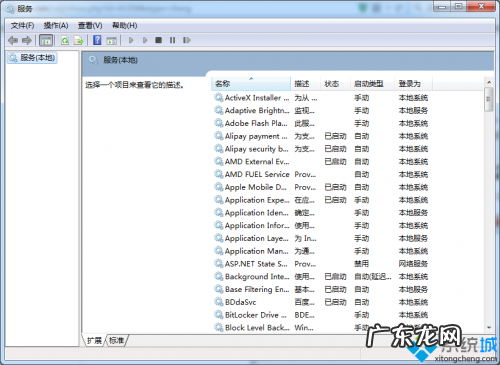Open the Help question mark icon
Screen dimensions: 500x365
coord(97,40)
